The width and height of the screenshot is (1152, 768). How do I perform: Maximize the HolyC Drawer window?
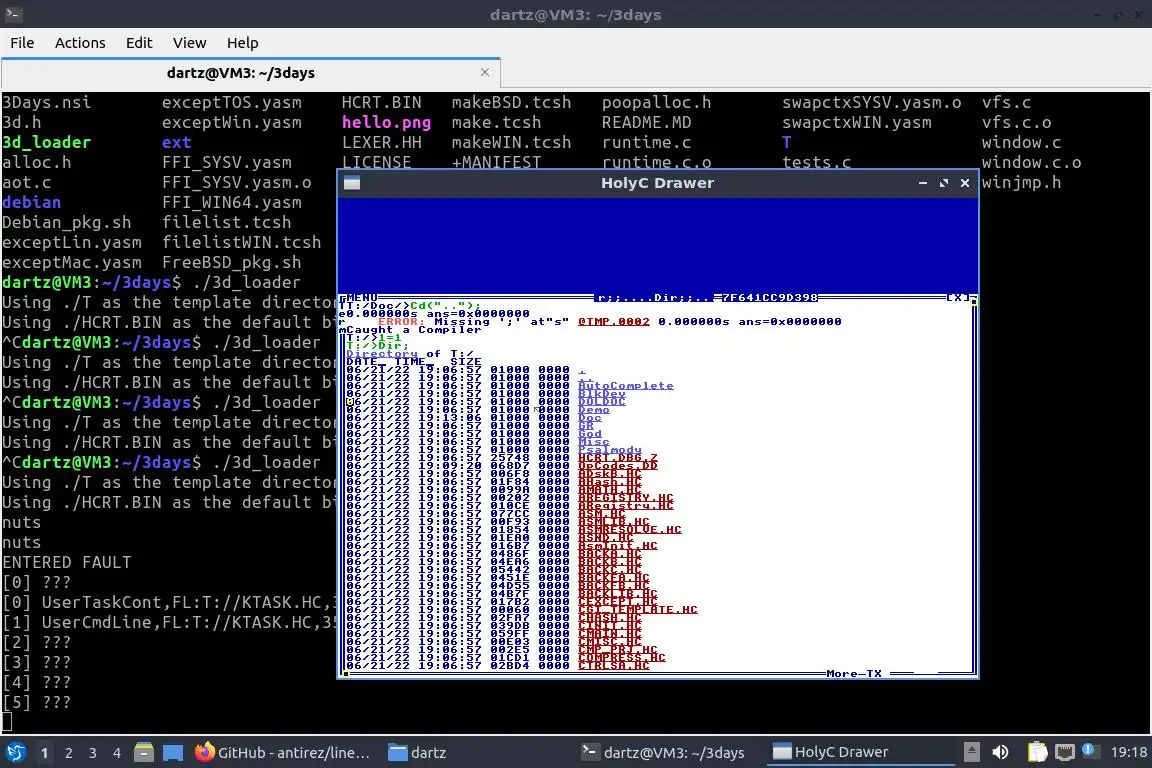(944, 183)
